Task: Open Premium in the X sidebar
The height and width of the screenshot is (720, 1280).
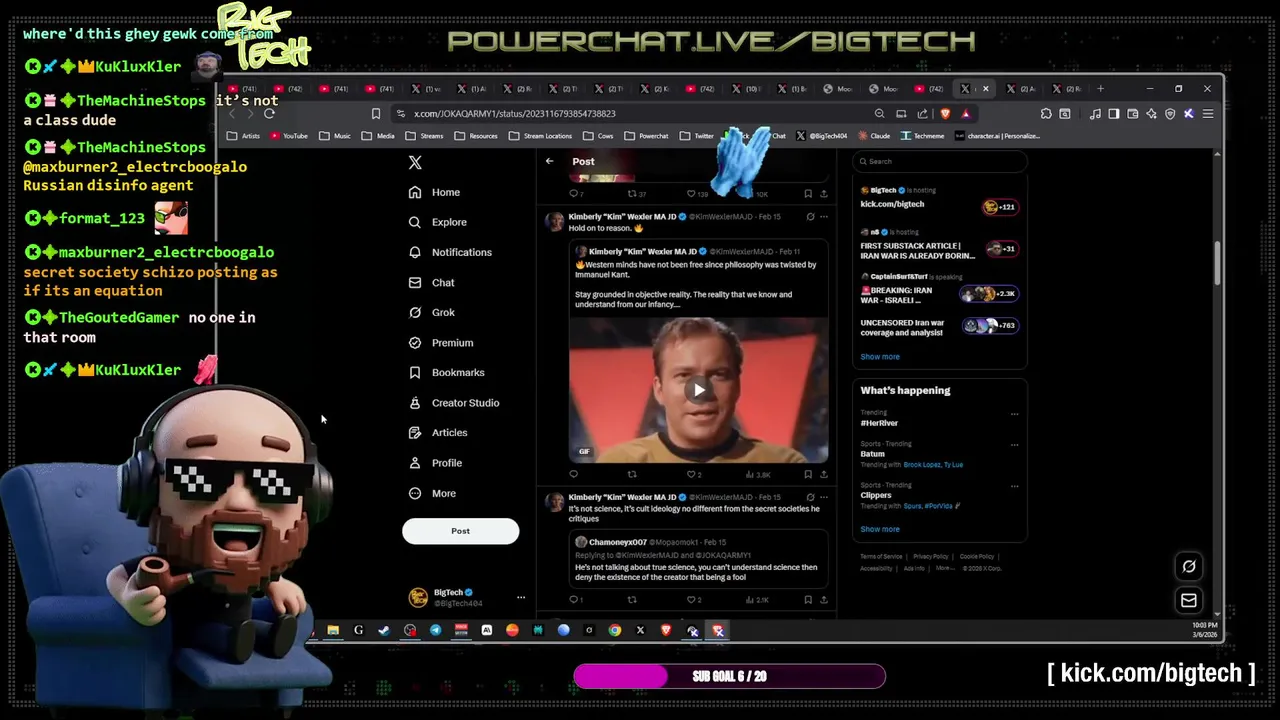Action: [441, 342]
